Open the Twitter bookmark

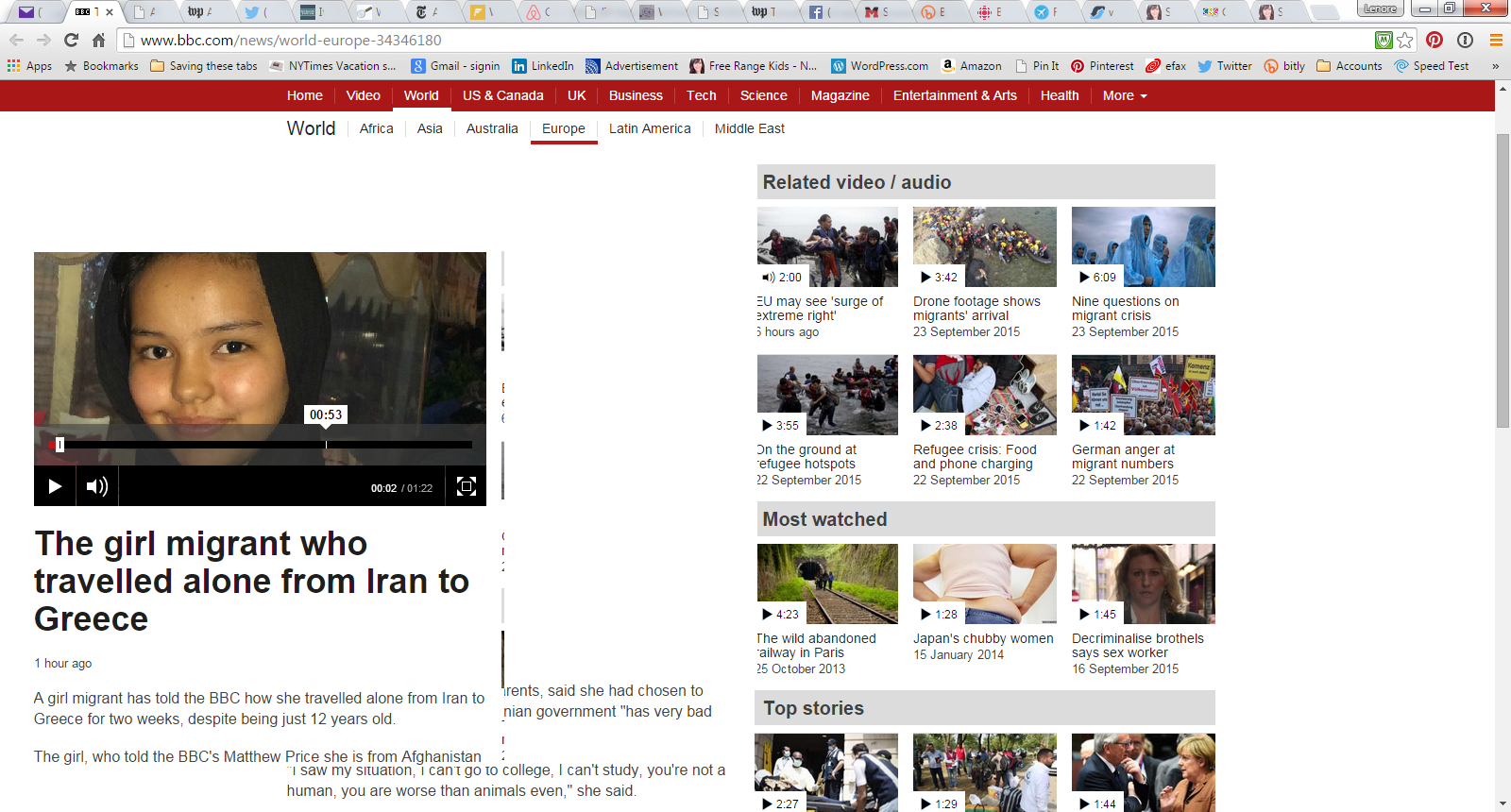coord(1225,66)
